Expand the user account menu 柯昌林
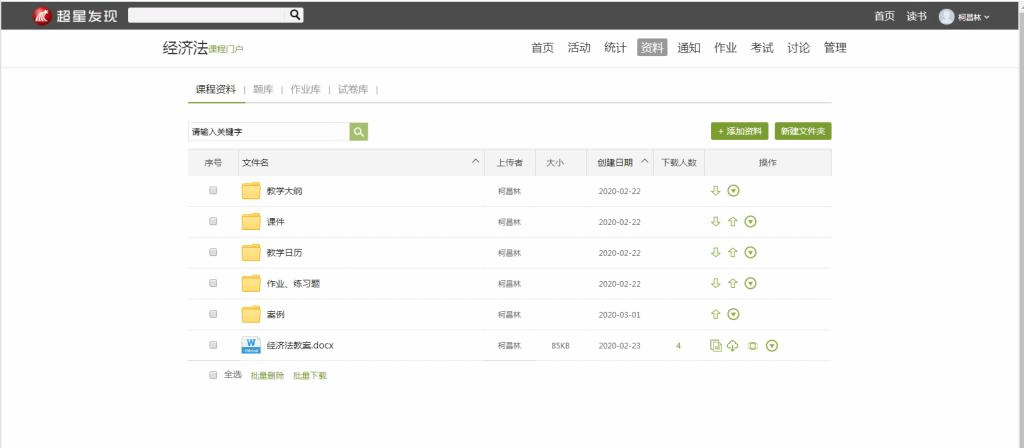Image resolution: width=1024 pixels, height=448 pixels. (x=964, y=16)
